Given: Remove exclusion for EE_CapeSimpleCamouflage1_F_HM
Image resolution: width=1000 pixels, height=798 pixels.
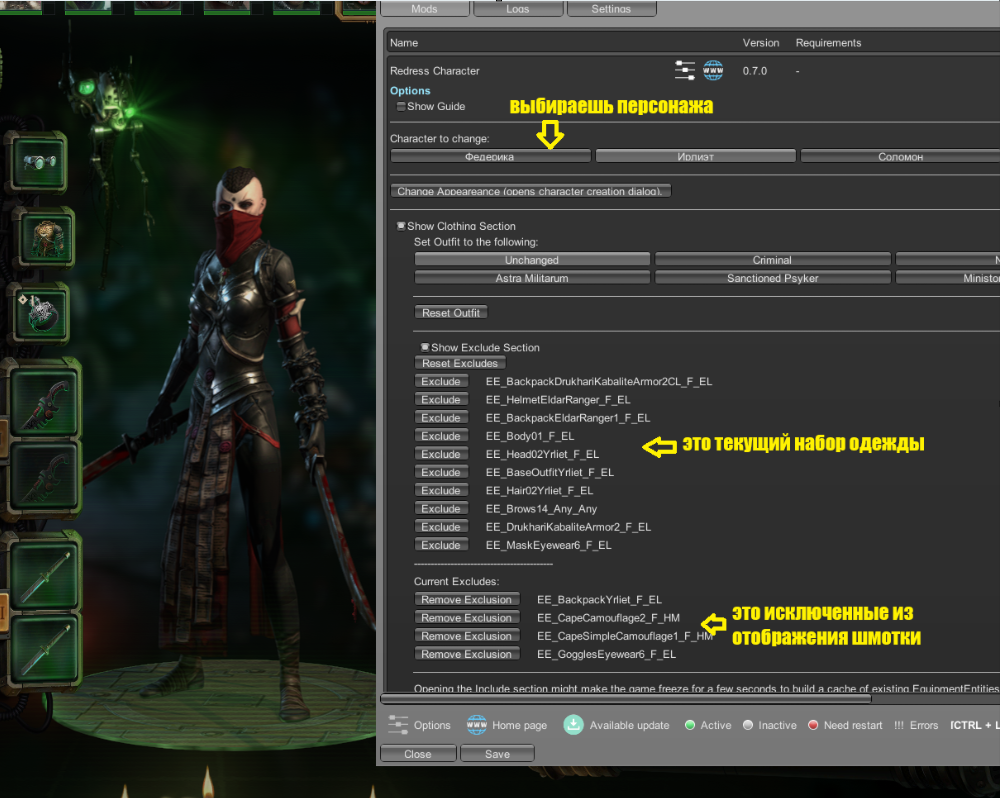Looking at the screenshot, I should (467, 636).
